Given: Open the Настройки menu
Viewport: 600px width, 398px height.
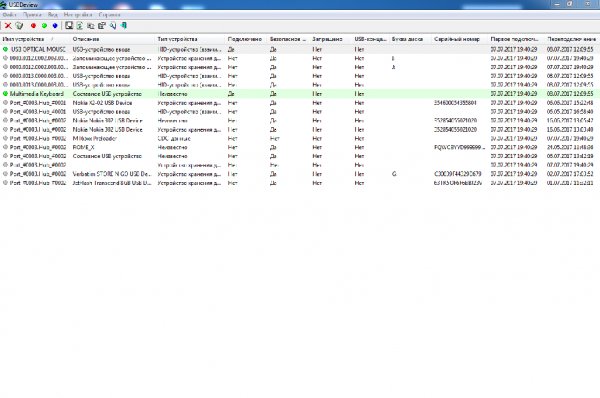Looking at the screenshot, I should pos(78,15).
